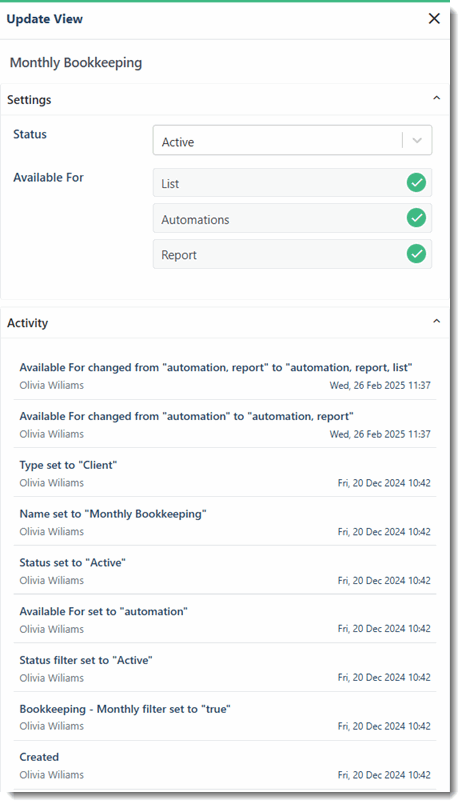Toggle the Report availability checkmark
Viewport: 465px width, 807px height.
[416, 254]
